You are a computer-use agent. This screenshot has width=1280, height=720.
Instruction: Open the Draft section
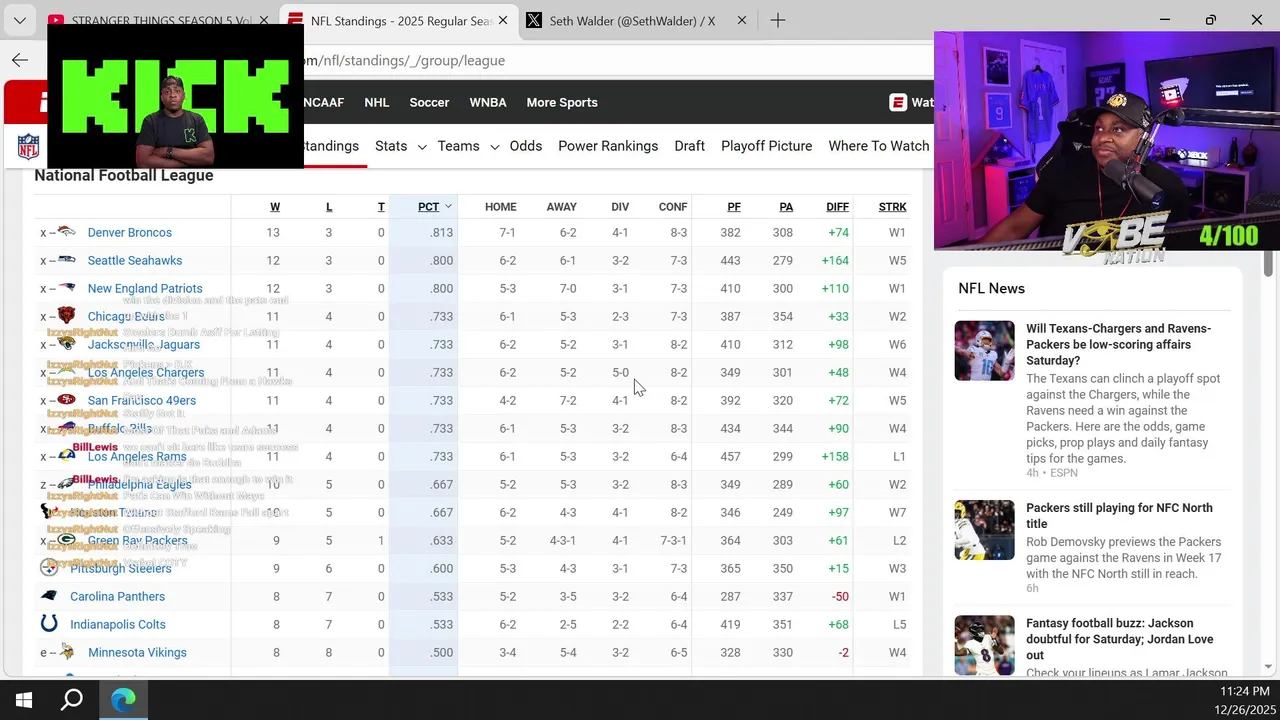point(690,146)
